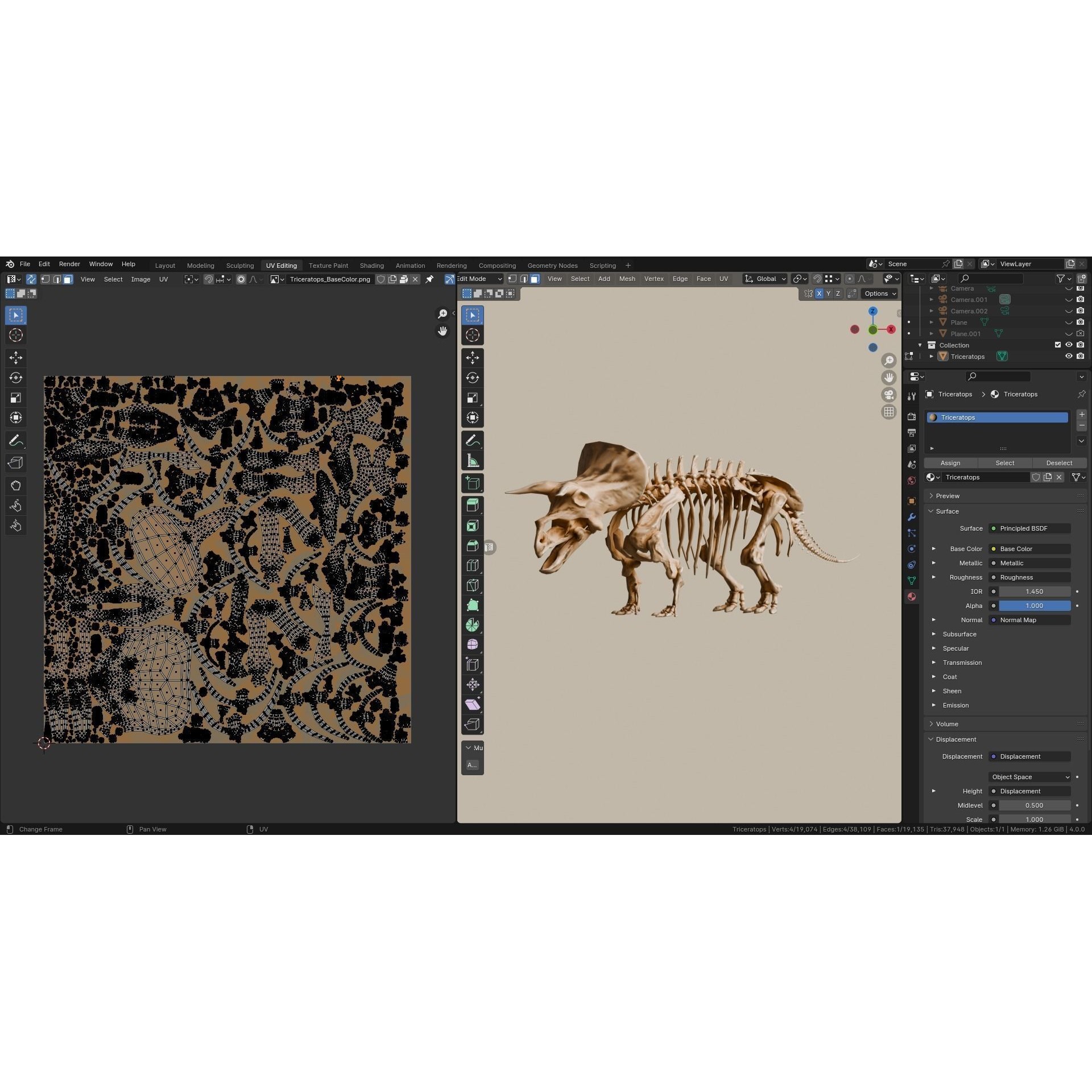Viewport: 1092px width, 1092px height.
Task: Select the Annotate tool in UV editor
Action: point(16,440)
